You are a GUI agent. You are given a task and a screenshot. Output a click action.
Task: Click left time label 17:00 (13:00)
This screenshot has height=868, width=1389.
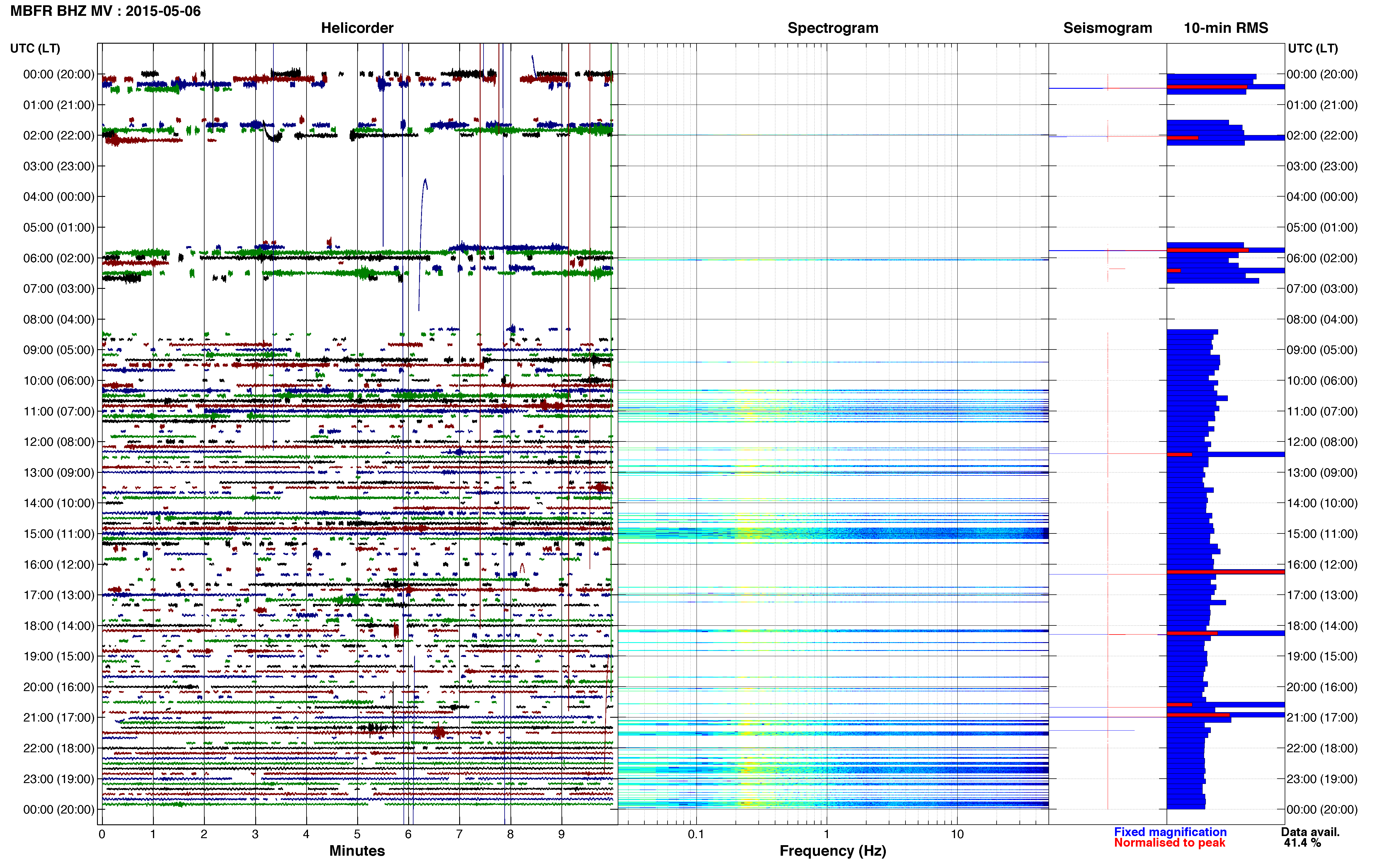click(x=59, y=595)
